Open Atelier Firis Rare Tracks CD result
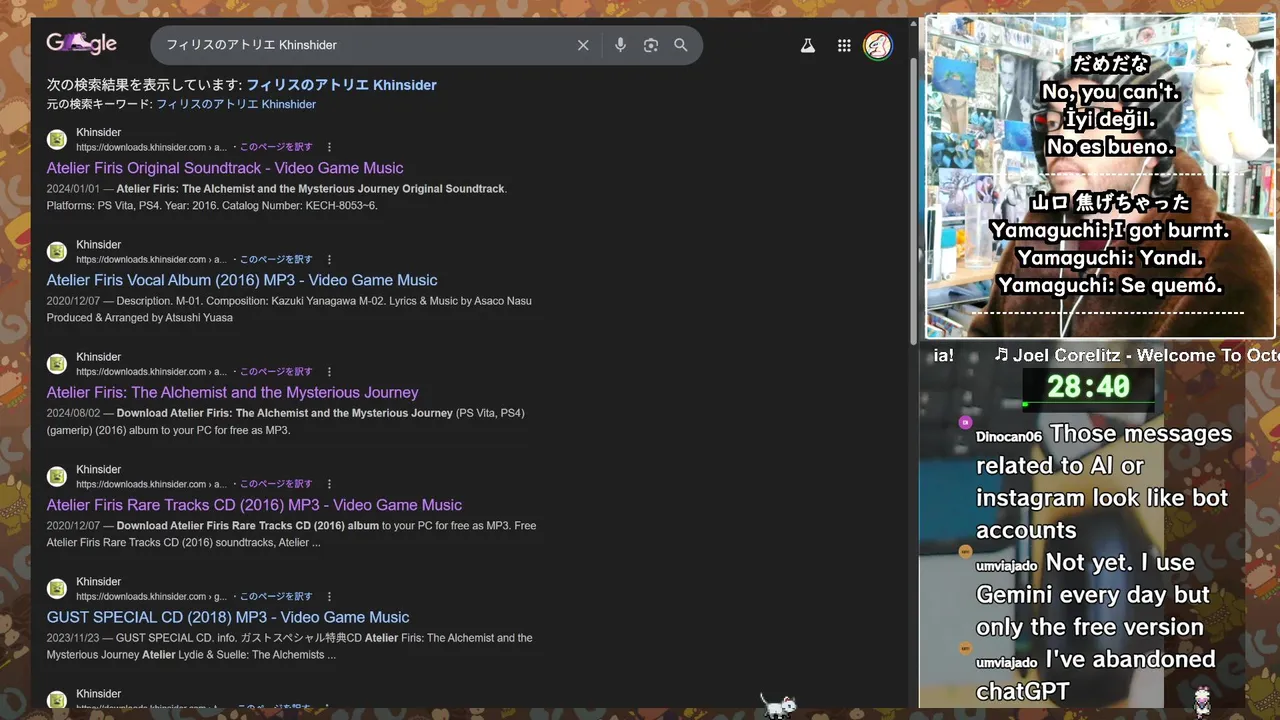Viewport: 1280px width, 720px height. (254, 505)
